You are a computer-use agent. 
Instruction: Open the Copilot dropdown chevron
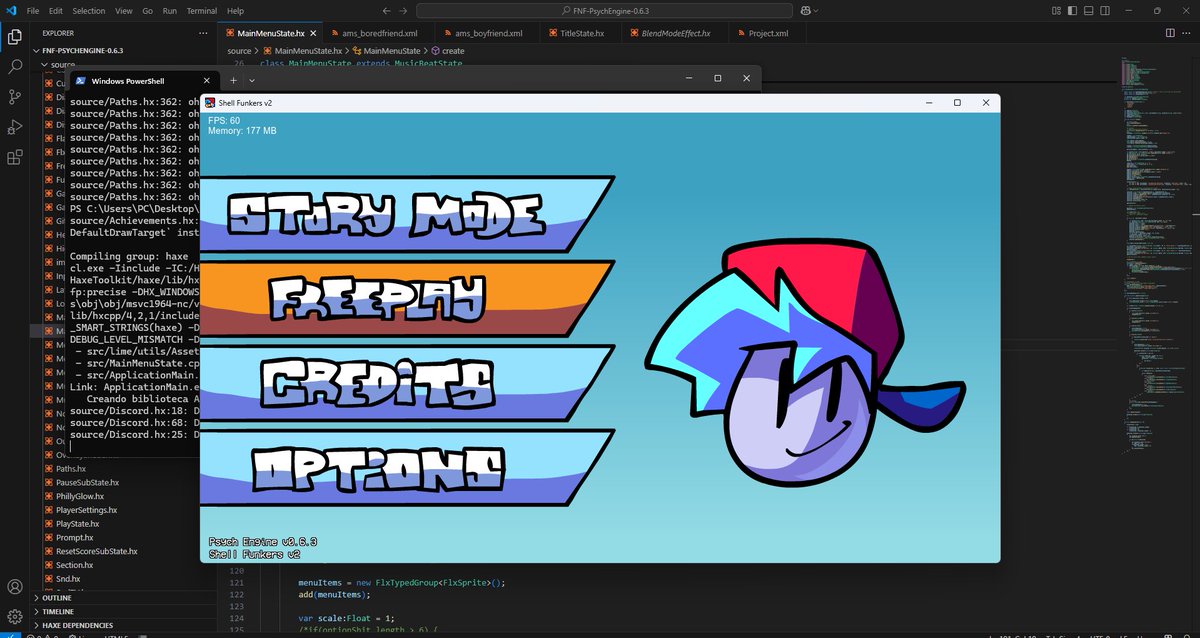pos(817,10)
